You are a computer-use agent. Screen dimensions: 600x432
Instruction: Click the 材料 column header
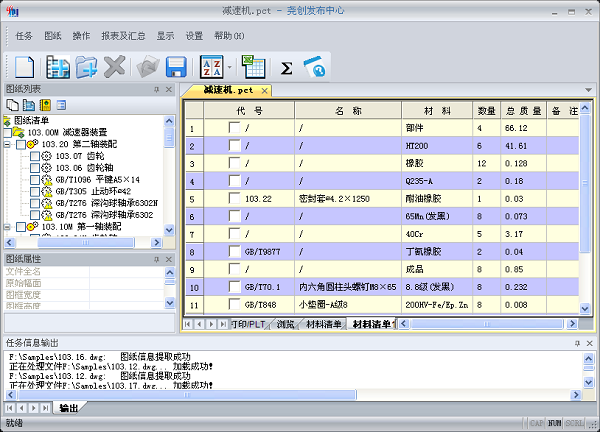[x=437, y=110]
